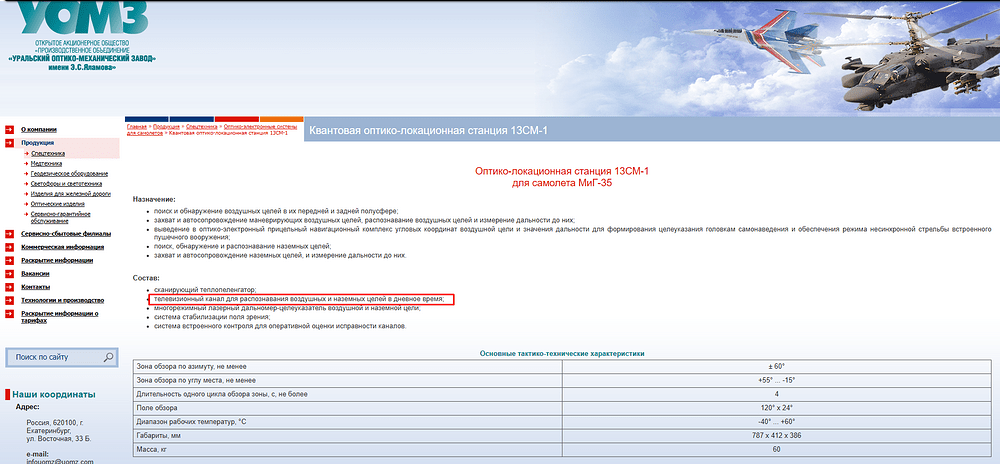Click the телевизионный канал list item
The image size is (1000, 464).
298,299
